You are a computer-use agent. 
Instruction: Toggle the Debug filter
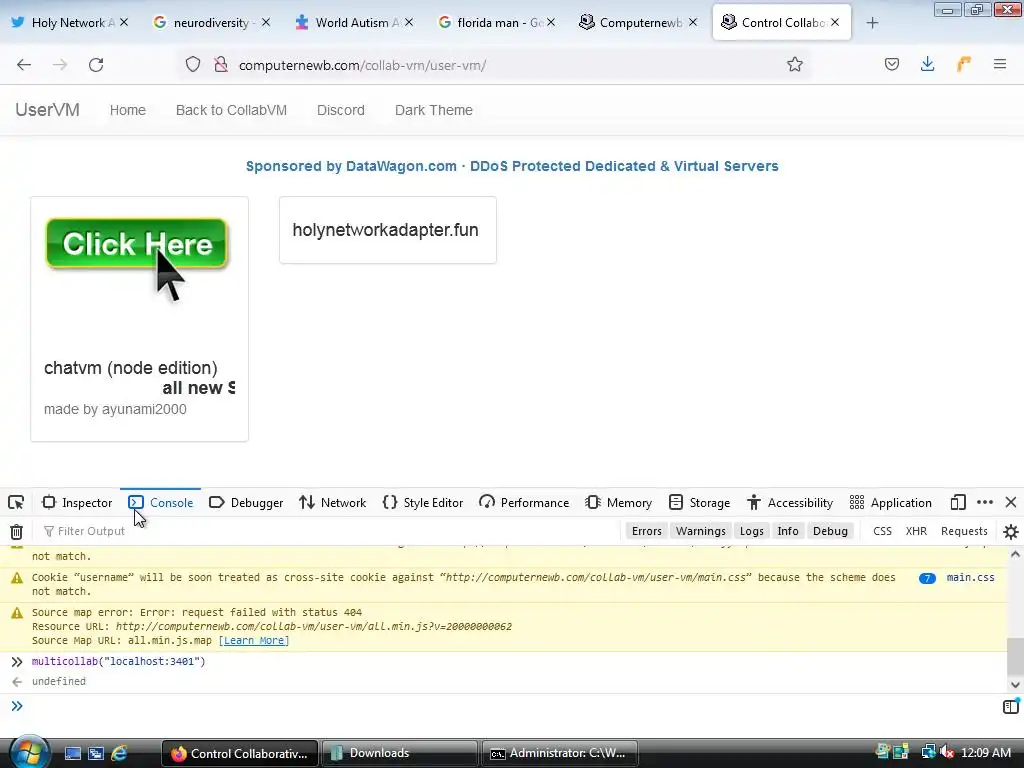(x=830, y=531)
